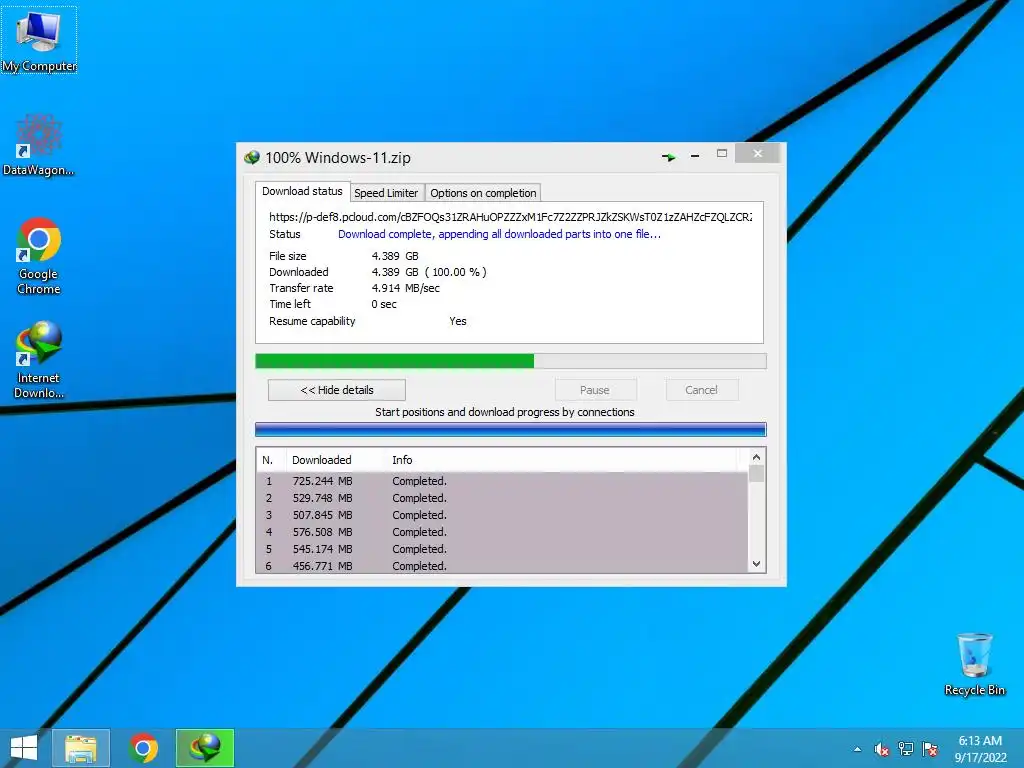
Task: Click the Hide details button
Action: click(x=337, y=390)
